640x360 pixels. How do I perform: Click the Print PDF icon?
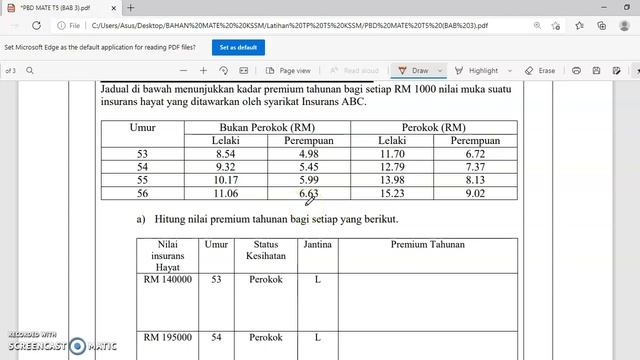(576, 71)
